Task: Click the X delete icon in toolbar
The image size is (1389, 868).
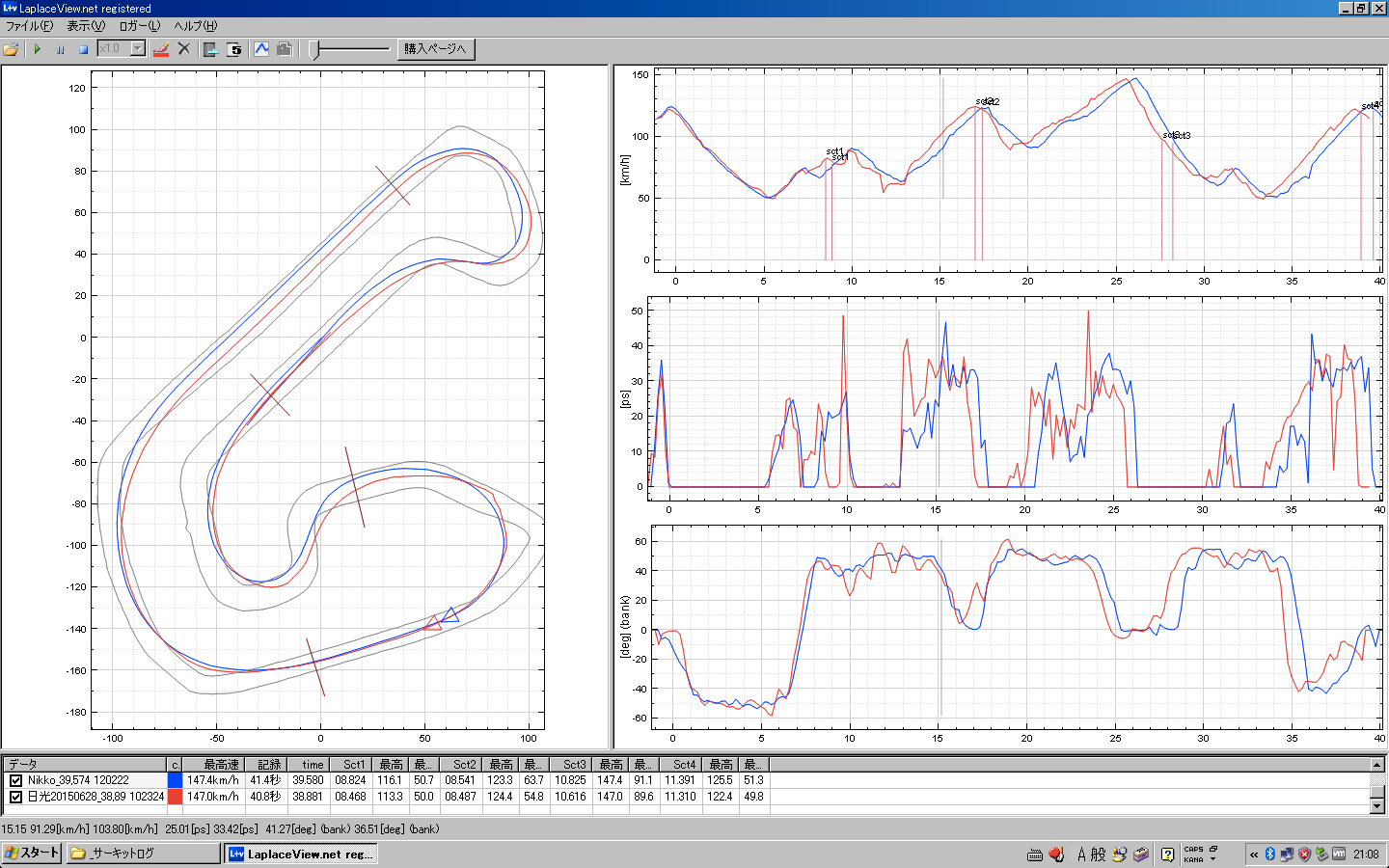Action: coord(184,49)
